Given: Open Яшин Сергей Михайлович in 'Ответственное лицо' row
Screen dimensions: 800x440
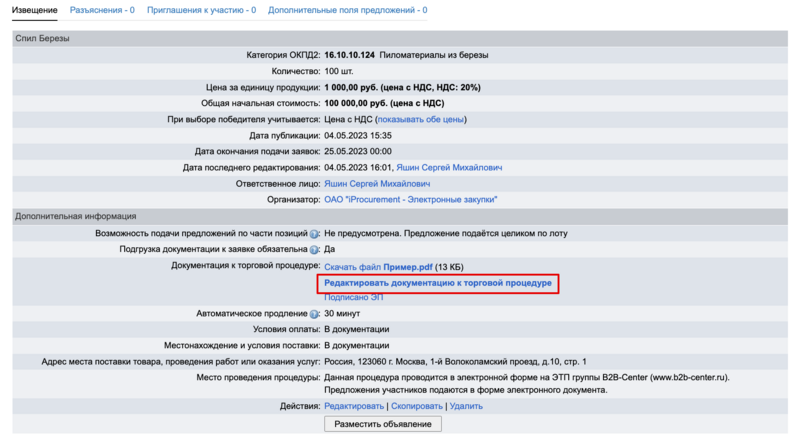Looking at the screenshot, I should click(377, 184).
